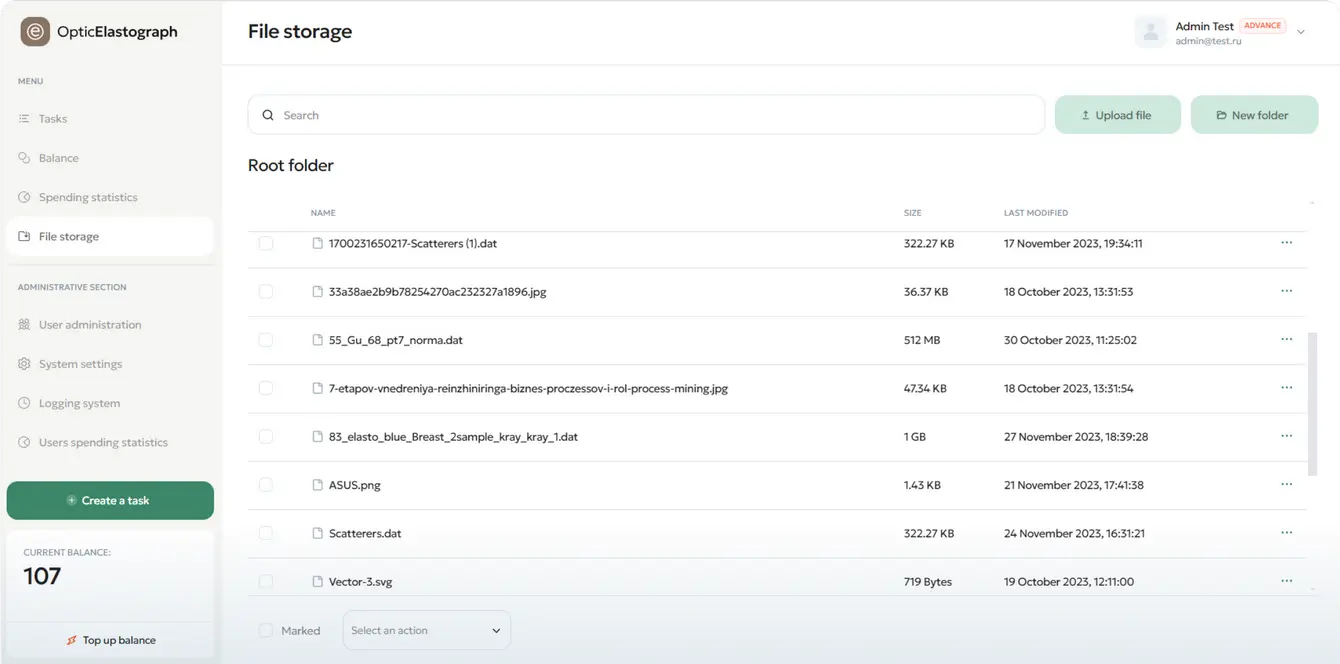Check the box for Scatterers.dat
The image size is (1340, 664).
tap(266, 533)
